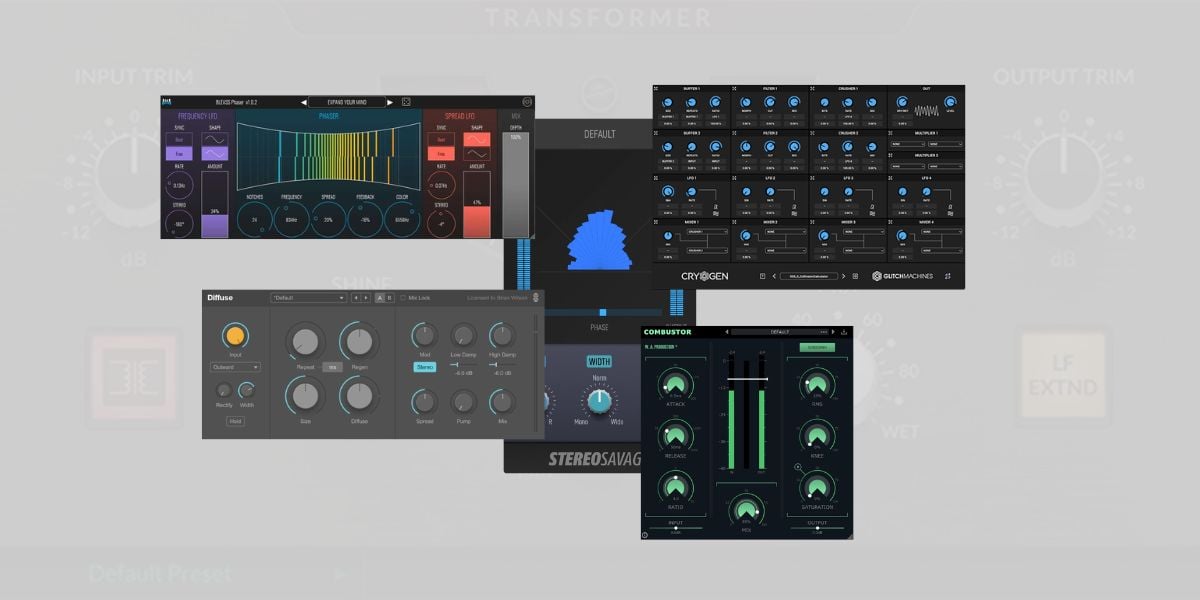1200x600 pixels.
Task: Open the Outward mode dropdown in Diffuse
Action: (236, 367)
